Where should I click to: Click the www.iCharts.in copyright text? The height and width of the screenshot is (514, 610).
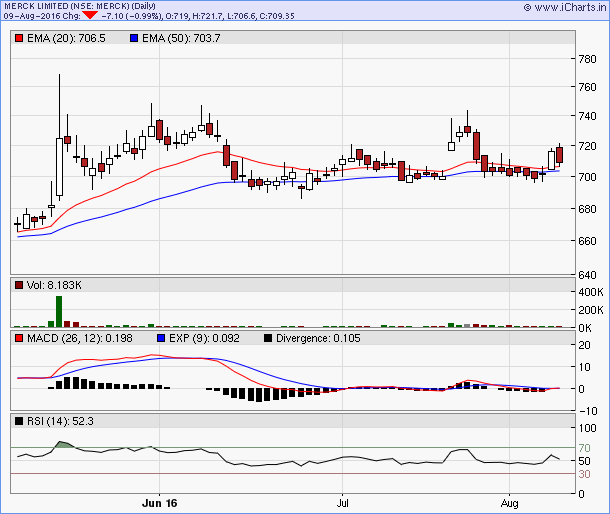coord(565,7)
